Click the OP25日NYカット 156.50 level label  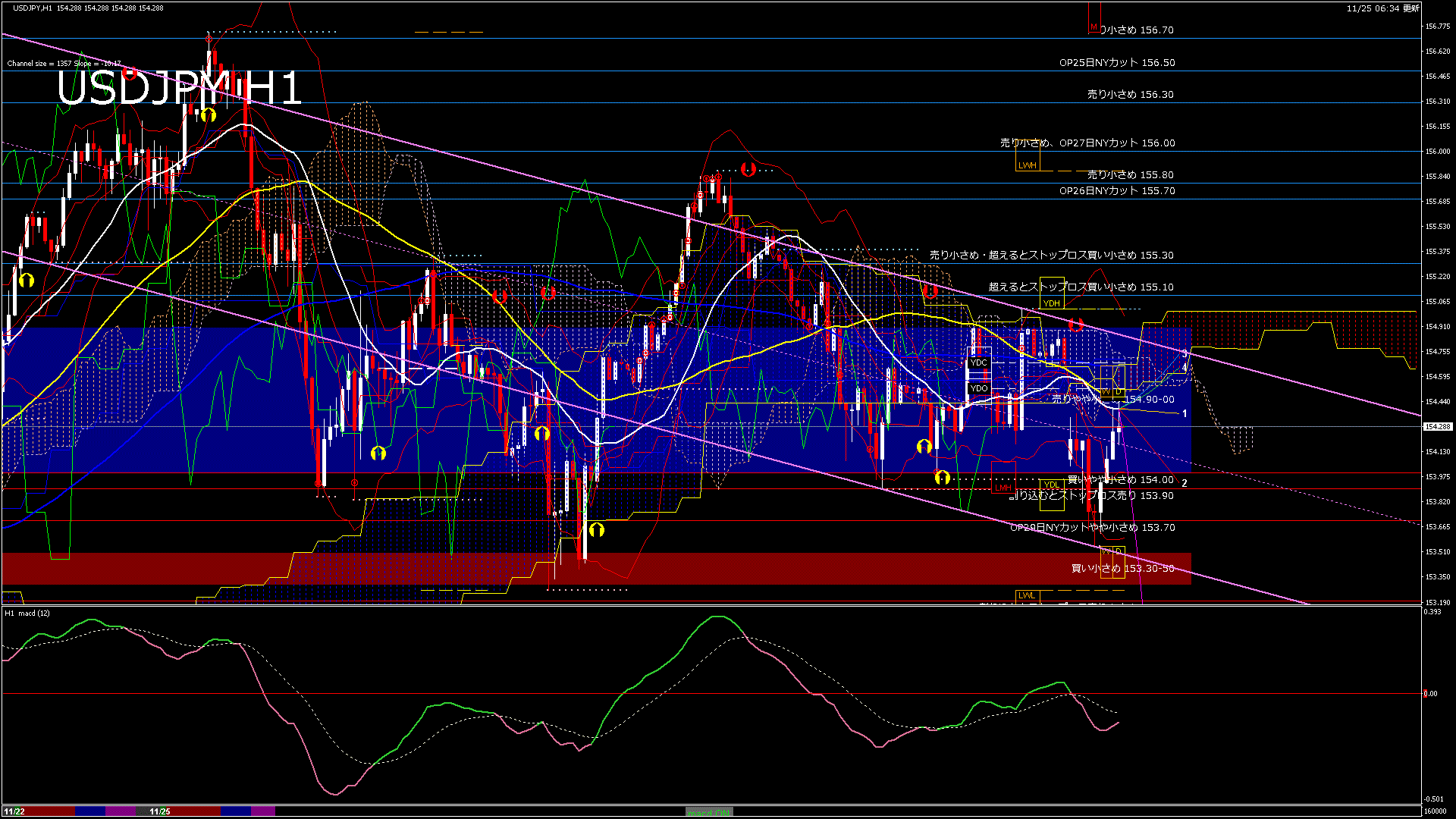click(1116, 63)
